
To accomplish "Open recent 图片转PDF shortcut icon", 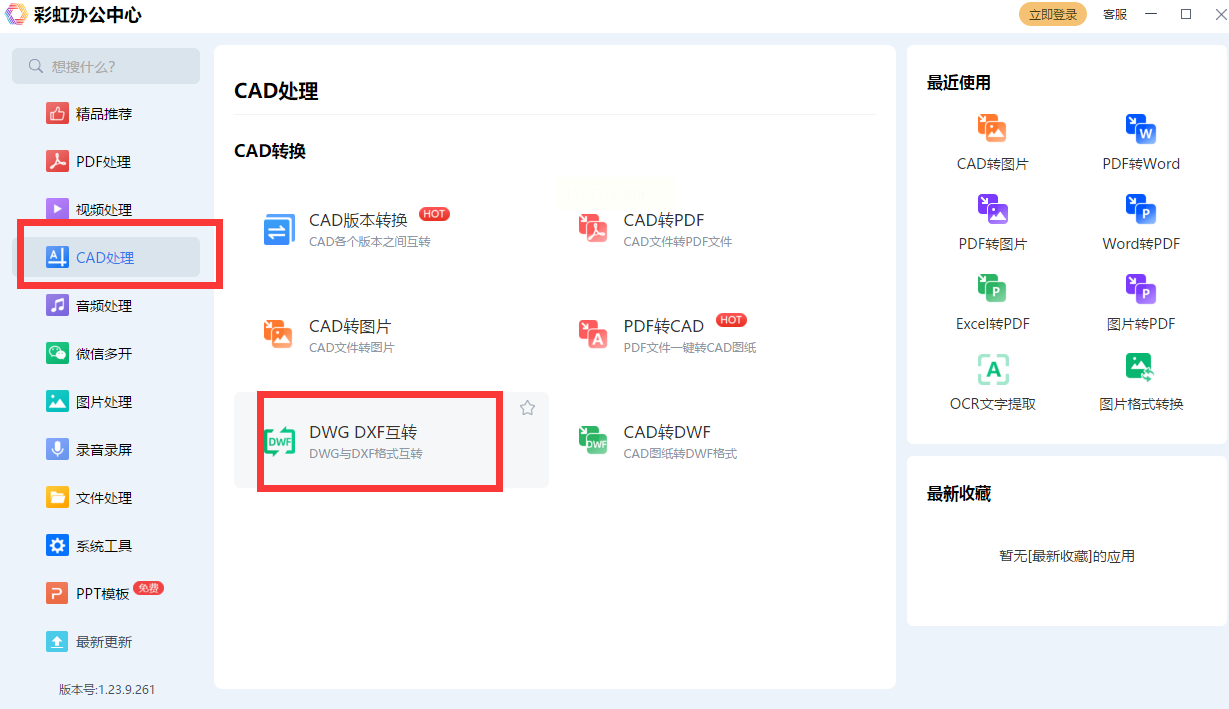I will [1141, 288].
